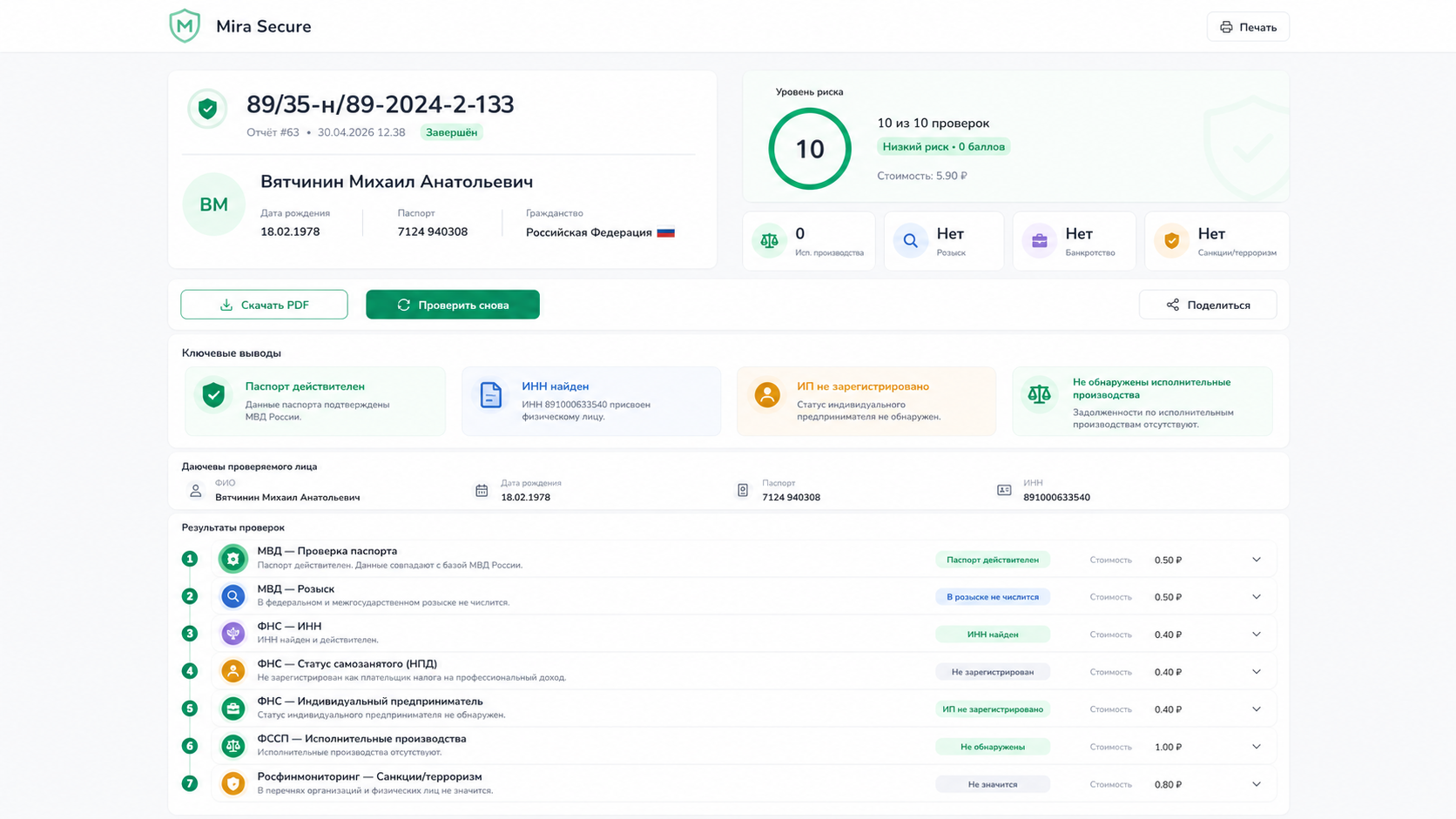Click briefcase icon of Индивидуальный предприниматель row
This screenshot has height=819, width=1456.
(233, 708)
